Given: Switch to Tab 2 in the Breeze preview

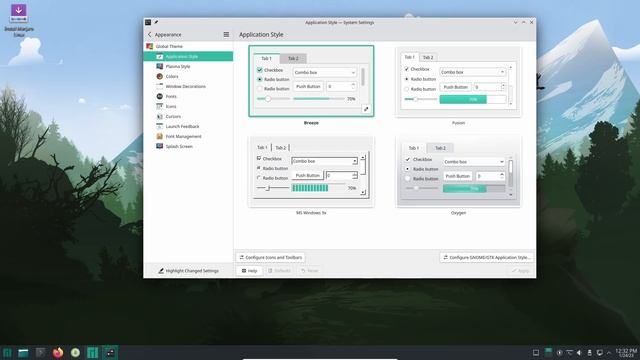Looking at the screenshot, I should tap(293, 58).
